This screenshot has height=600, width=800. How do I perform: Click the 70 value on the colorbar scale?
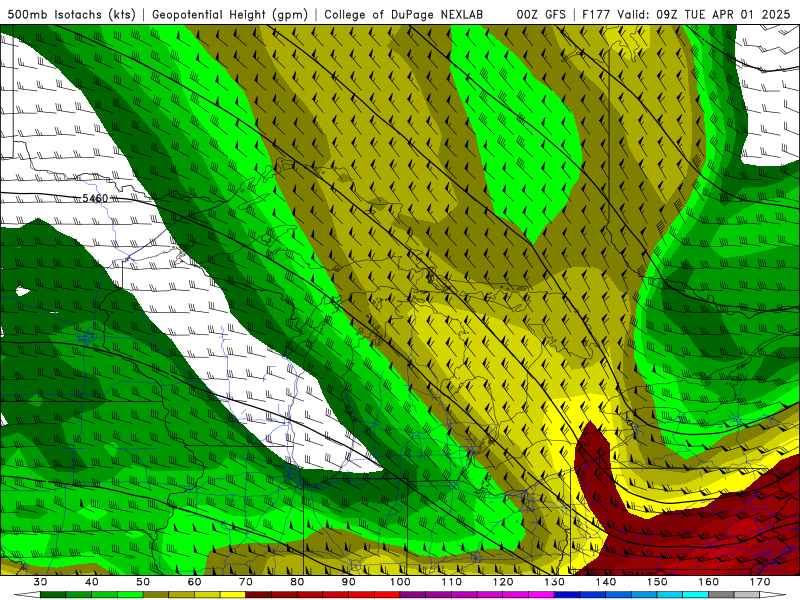coord(246,582)
